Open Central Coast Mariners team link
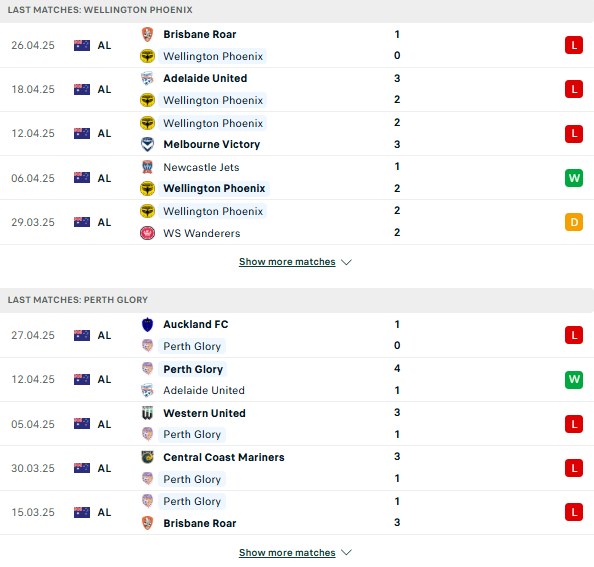Viewport: 594px width, 567px height. point(224,457)
